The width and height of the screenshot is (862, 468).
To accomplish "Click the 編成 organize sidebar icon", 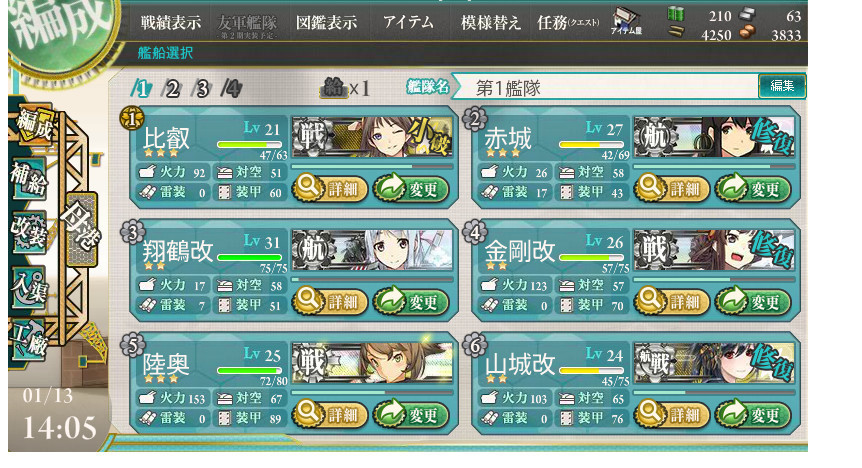I will 33,124.
